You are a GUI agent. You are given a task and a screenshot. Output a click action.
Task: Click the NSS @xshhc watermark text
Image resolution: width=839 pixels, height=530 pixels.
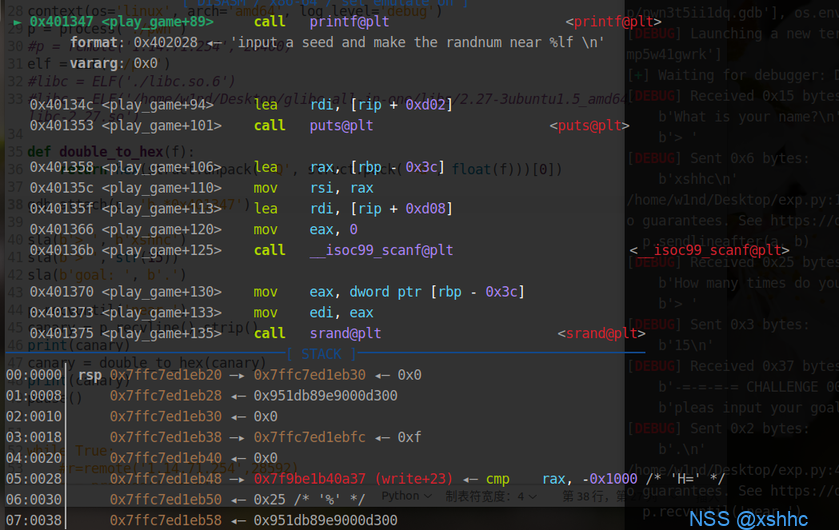[x=748, y=519]
